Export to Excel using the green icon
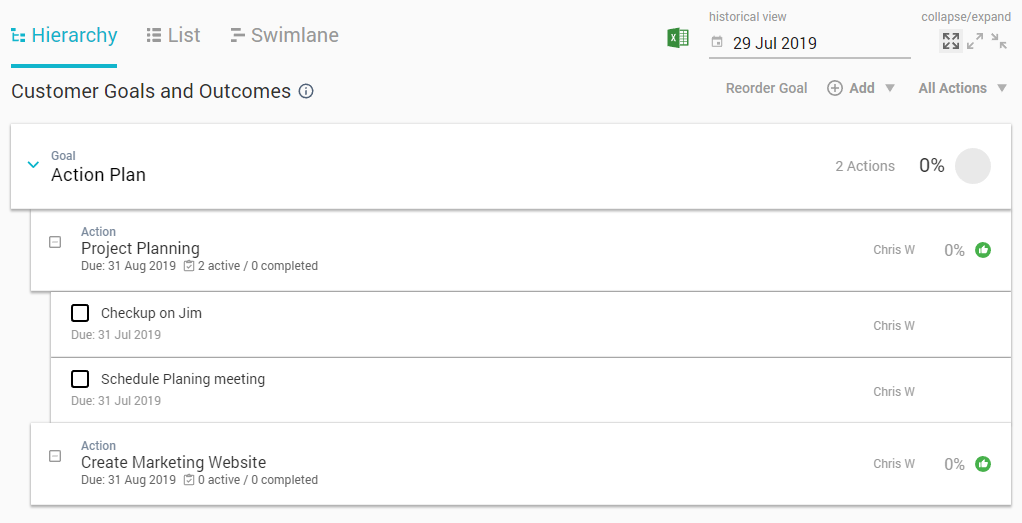This screenshot has height=523, width=1022. coord(678,38)
